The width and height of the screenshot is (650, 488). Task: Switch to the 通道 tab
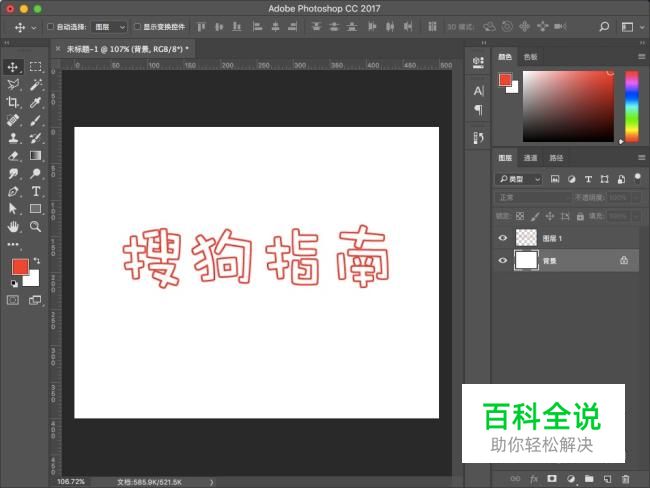click(530, 158)
